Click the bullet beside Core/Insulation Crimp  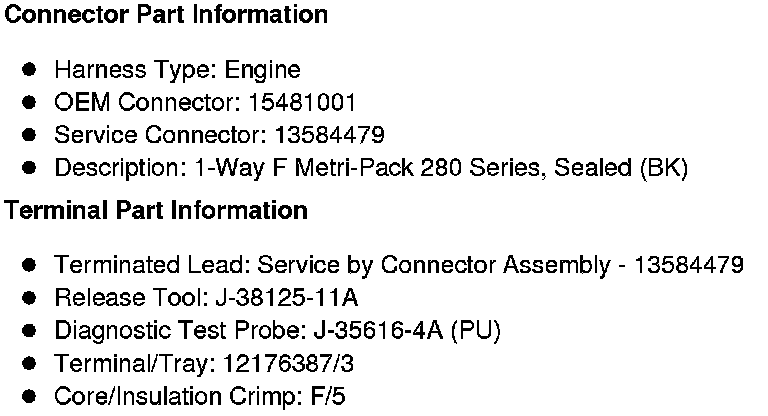[x=29, y=396]
